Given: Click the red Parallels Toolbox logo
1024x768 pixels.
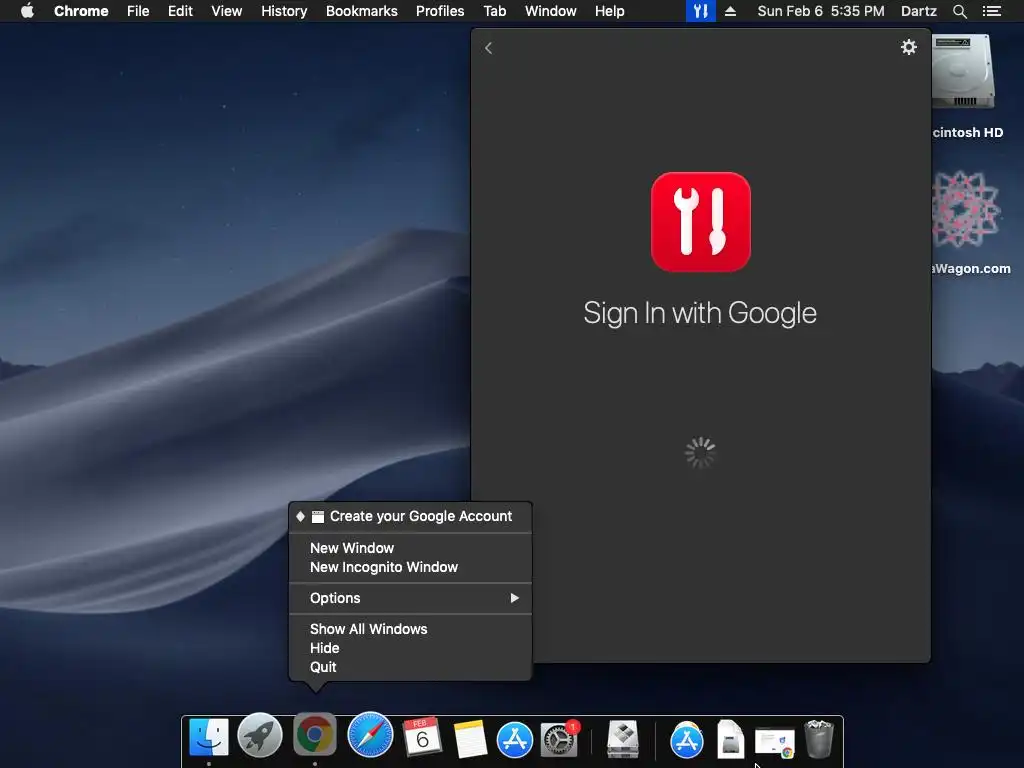Looking at the screenshot, I should click(700, 222).
